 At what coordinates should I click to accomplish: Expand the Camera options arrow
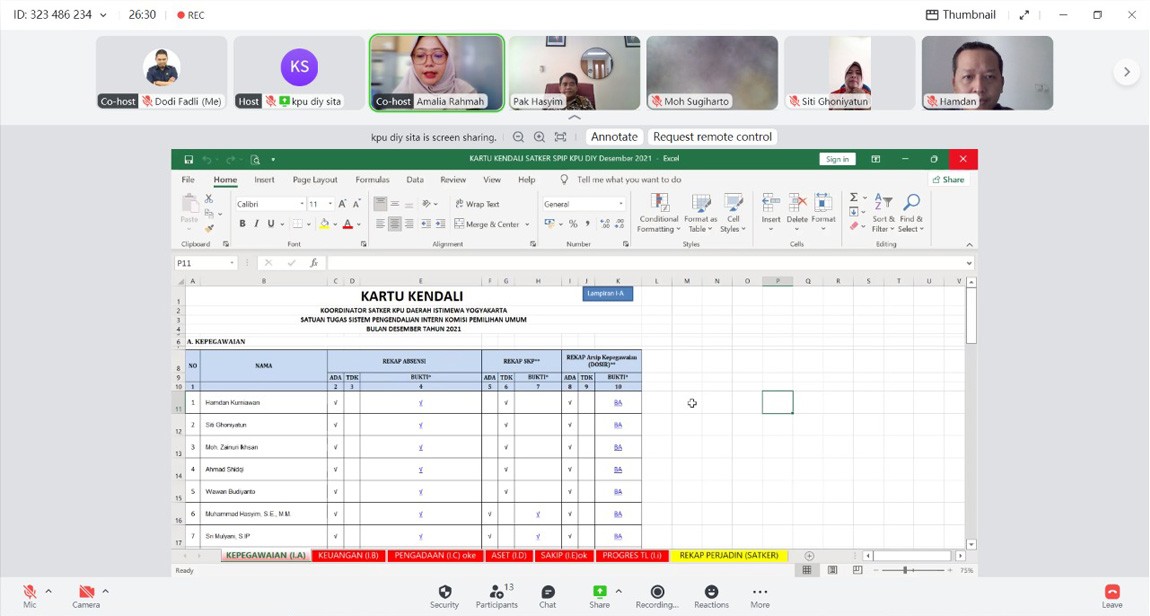pyautogui.click(x=105, y=591)
